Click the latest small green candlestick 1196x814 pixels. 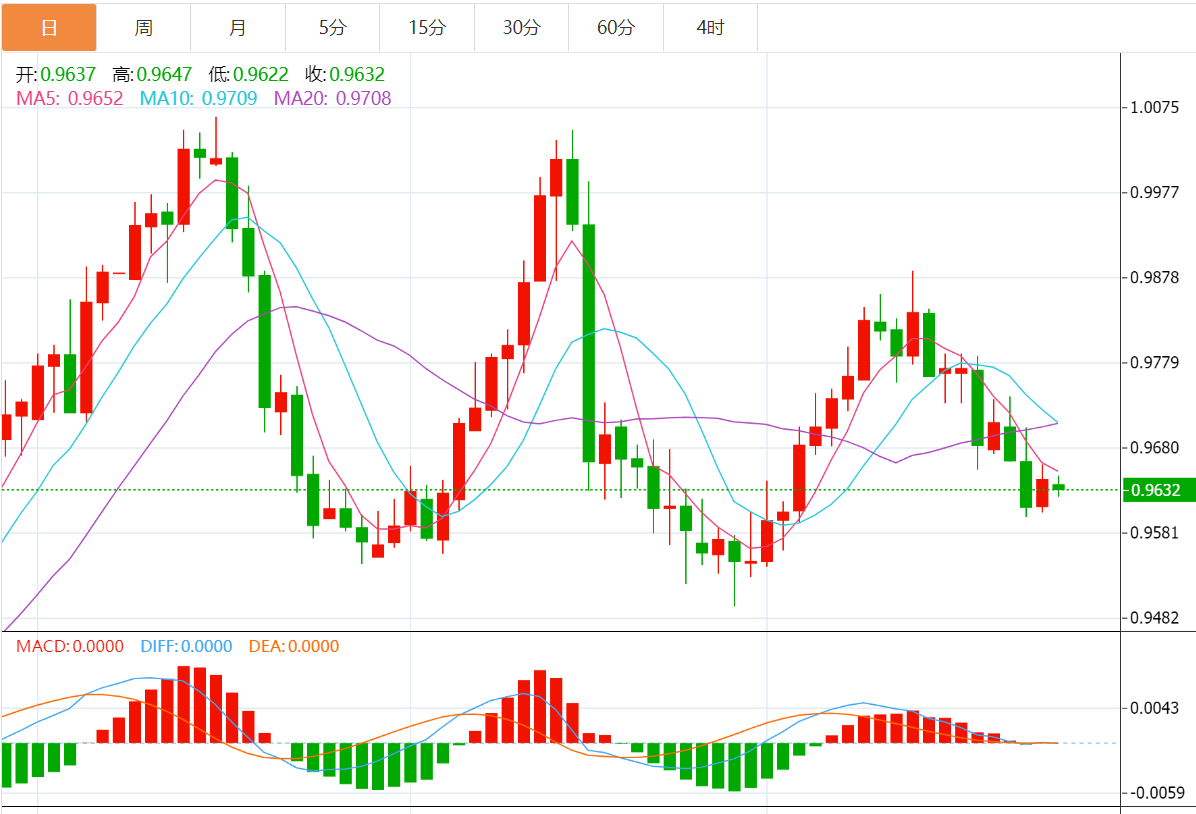click(1058, 487)
